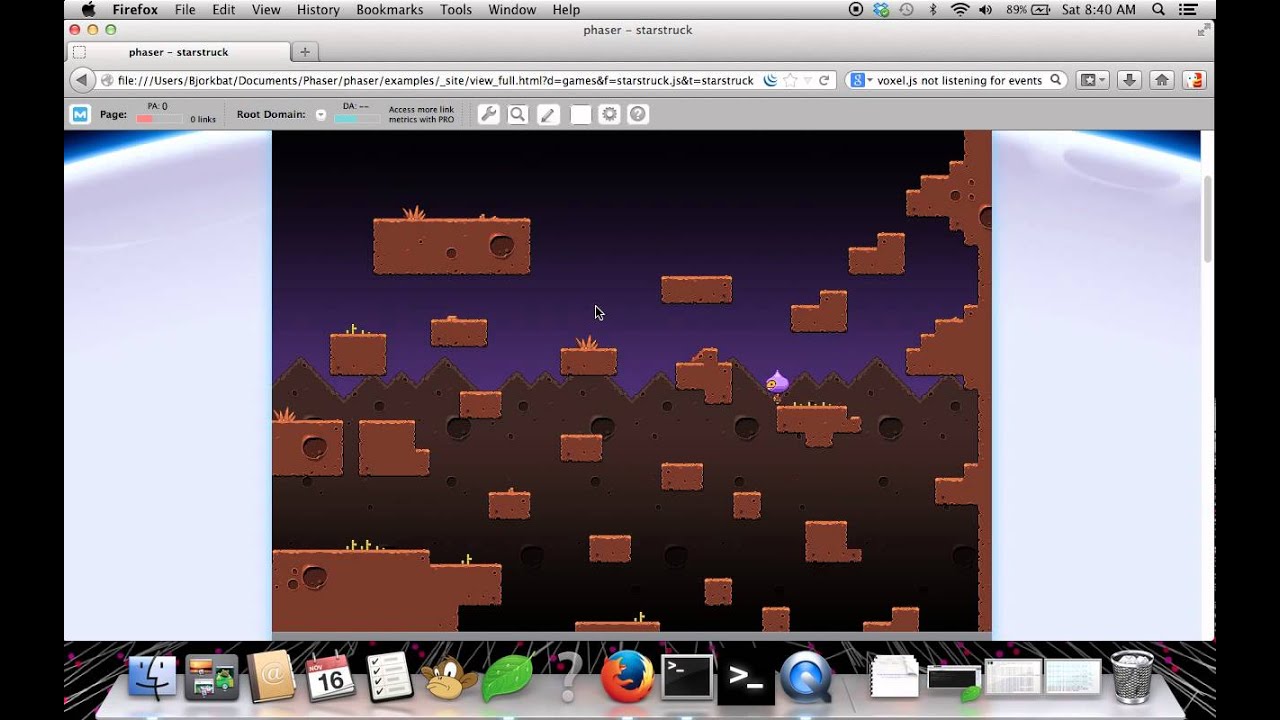Open the Tools menu

(456, 10)
